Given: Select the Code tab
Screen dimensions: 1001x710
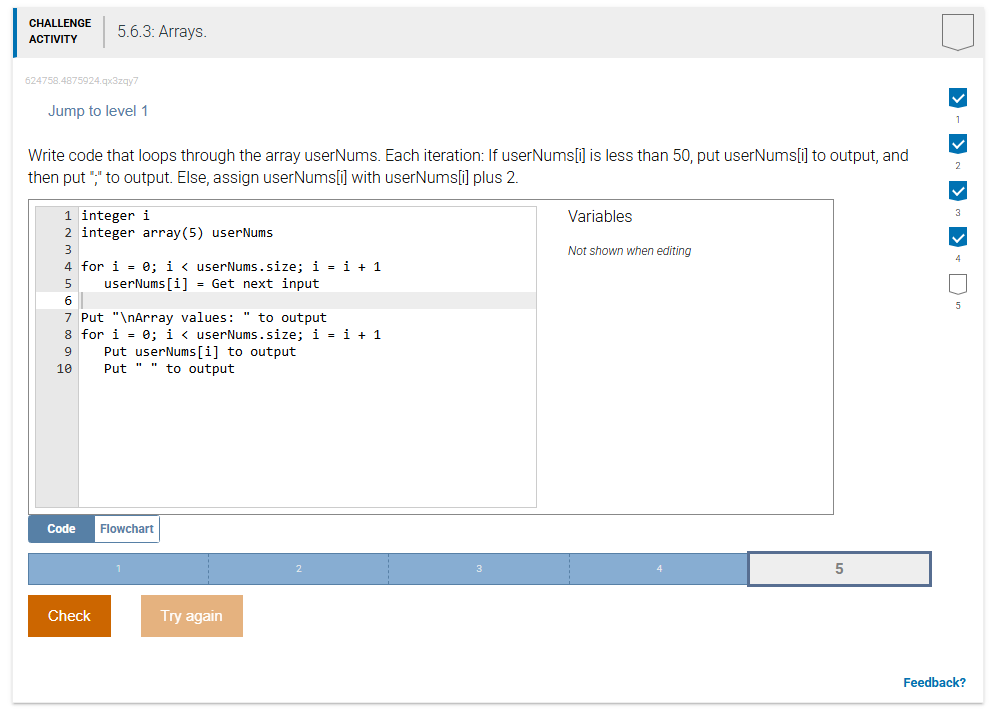Looking at the screenshot, I should click(61, 528).
